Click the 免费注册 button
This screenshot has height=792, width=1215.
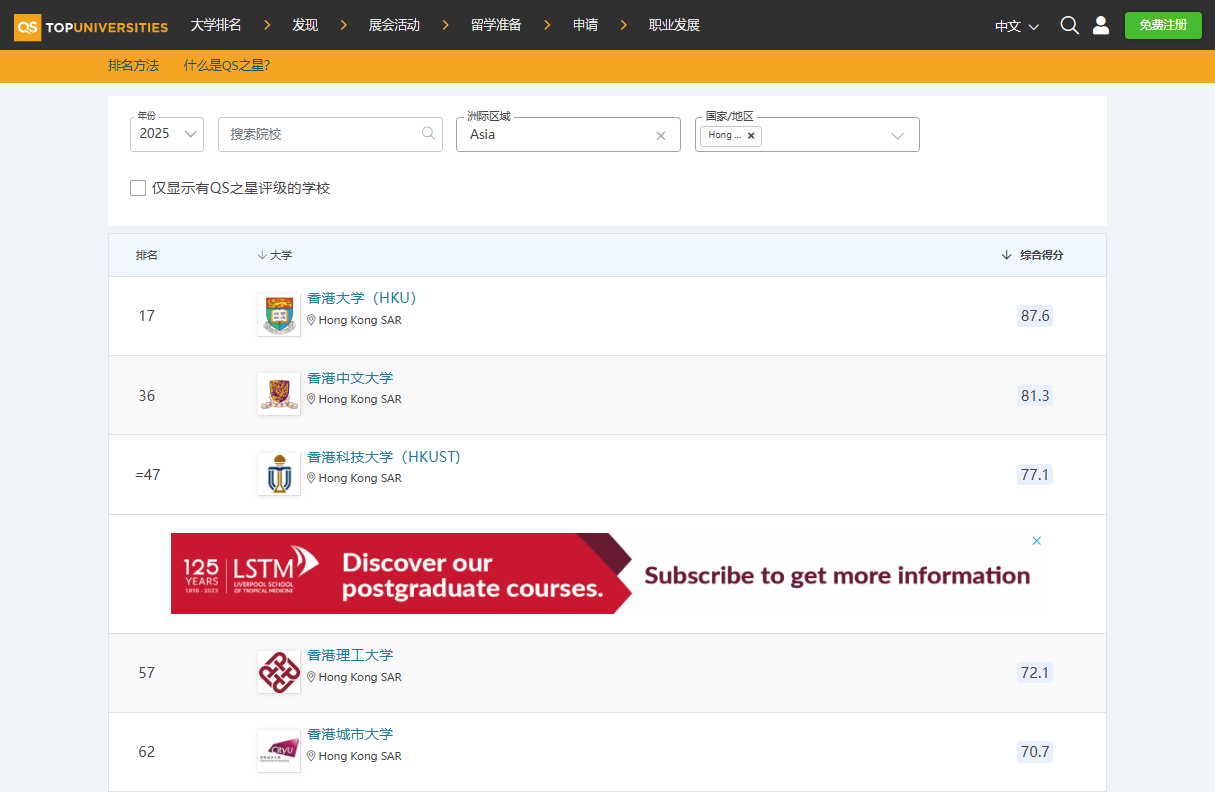(1163, 25)
